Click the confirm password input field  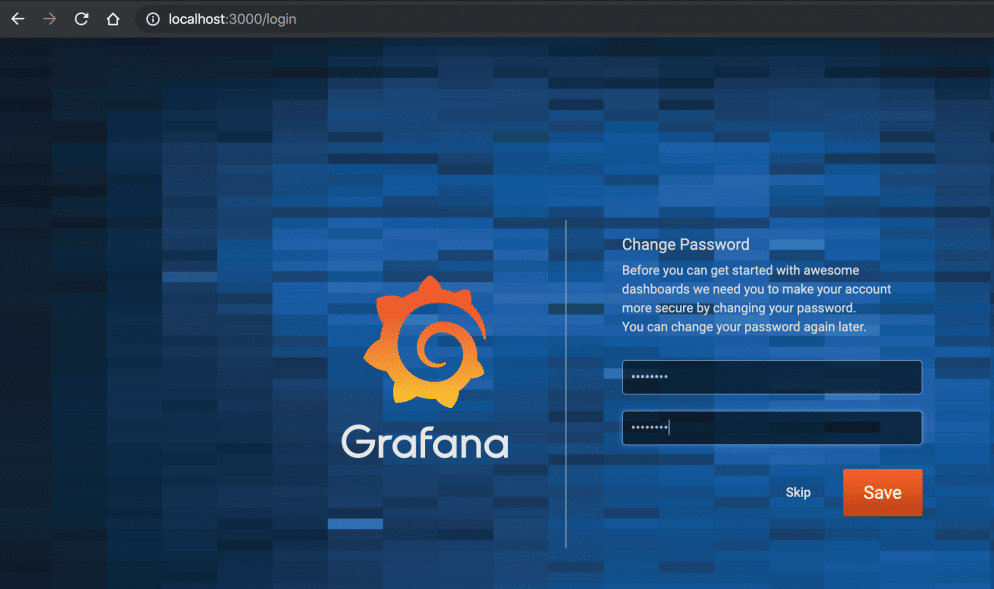pyautogui.click(x=771, y=427)
